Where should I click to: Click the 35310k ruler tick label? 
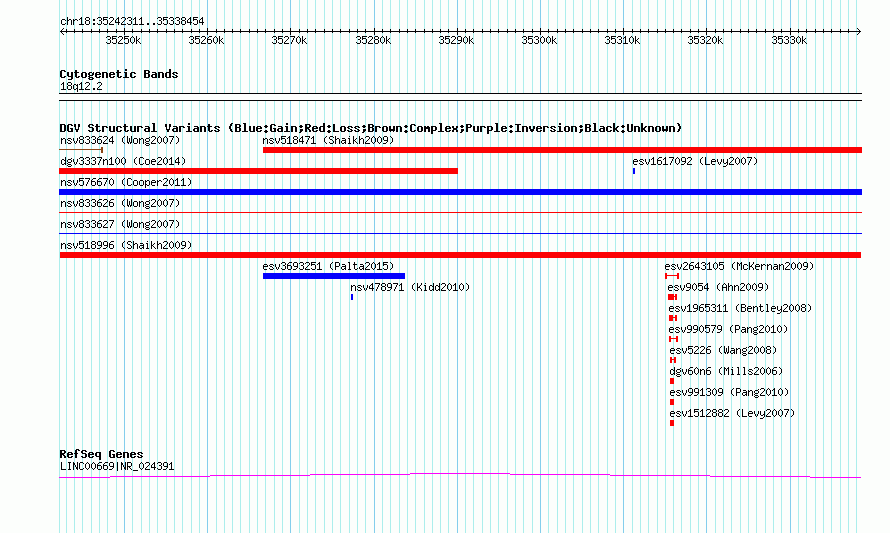[x=622, y=40]
